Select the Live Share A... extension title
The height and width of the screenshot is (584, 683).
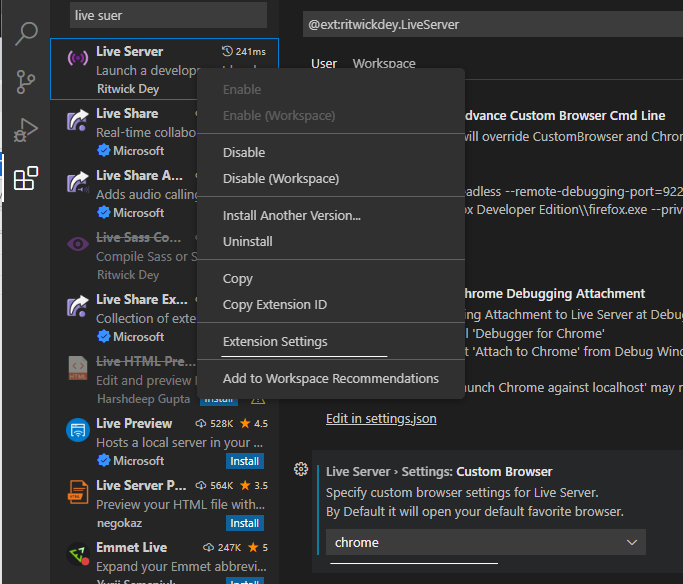pyautogui.click(x=139, y=176)
